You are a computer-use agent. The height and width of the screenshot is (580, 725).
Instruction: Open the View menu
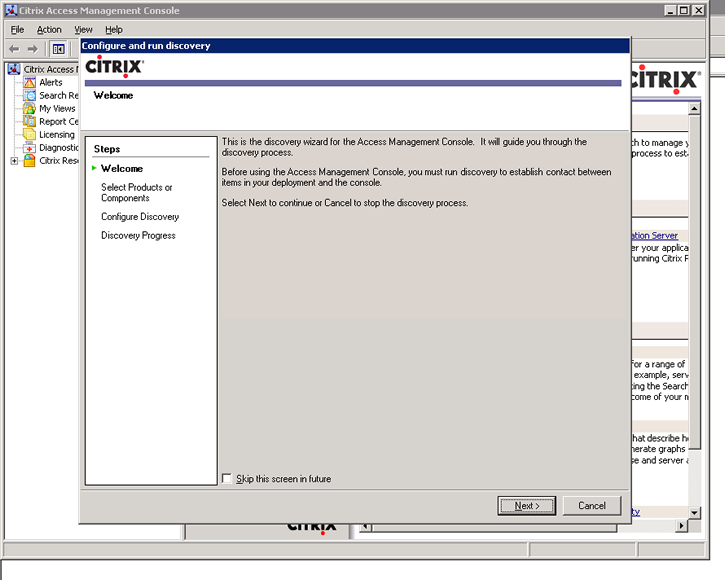[83, 30]
